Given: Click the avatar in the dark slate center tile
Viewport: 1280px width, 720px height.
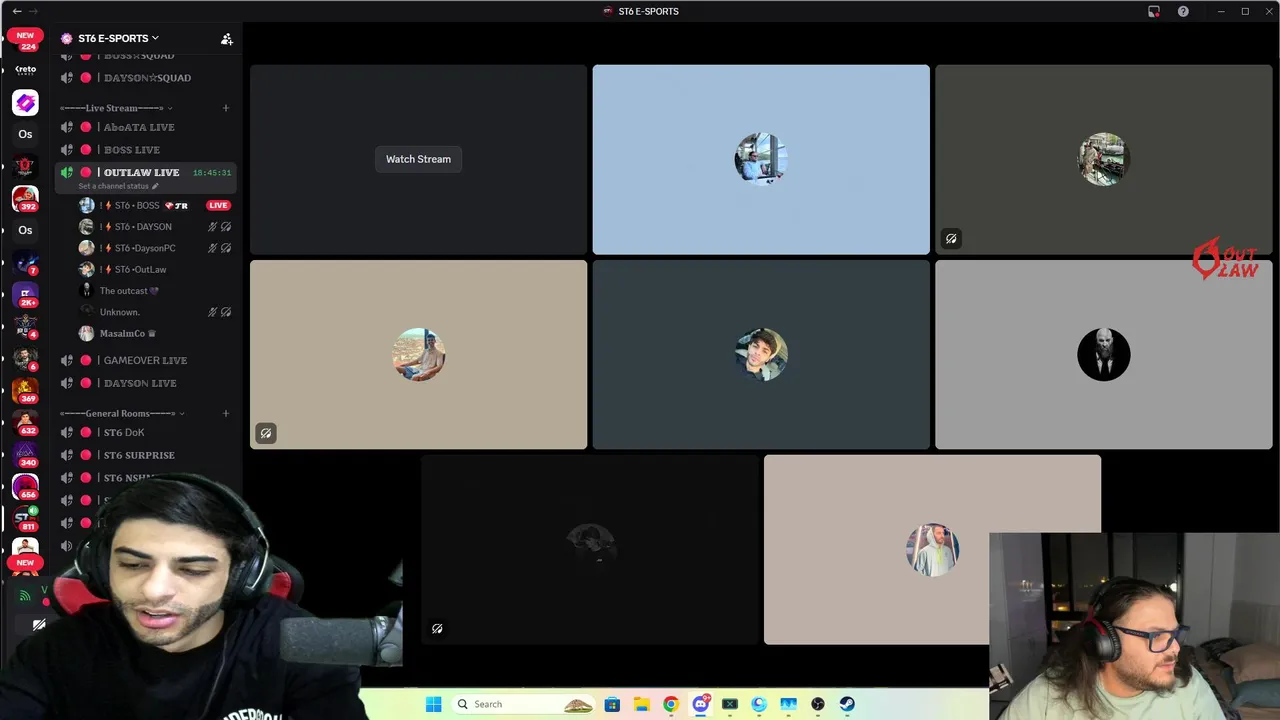Looking at the screenshot, I should point(761,355).
